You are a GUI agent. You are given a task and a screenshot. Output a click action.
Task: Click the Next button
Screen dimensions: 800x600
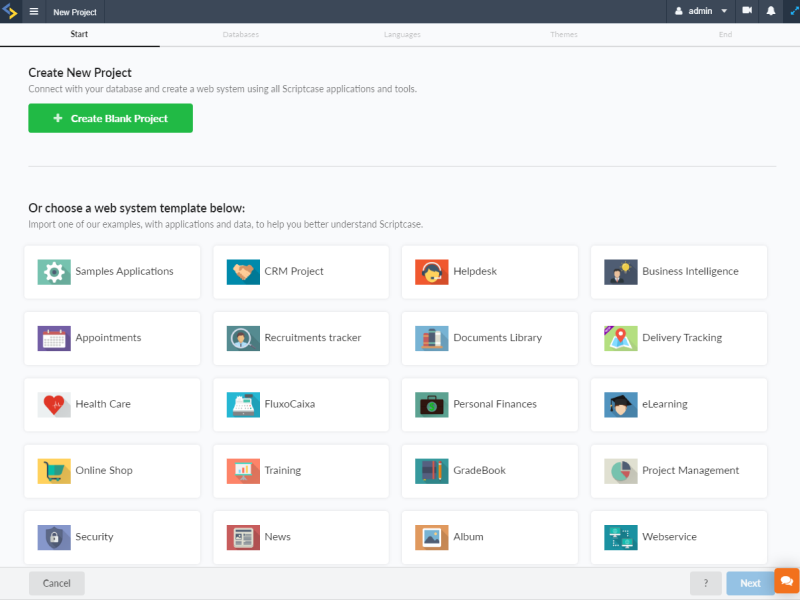(x=750, y=583)
